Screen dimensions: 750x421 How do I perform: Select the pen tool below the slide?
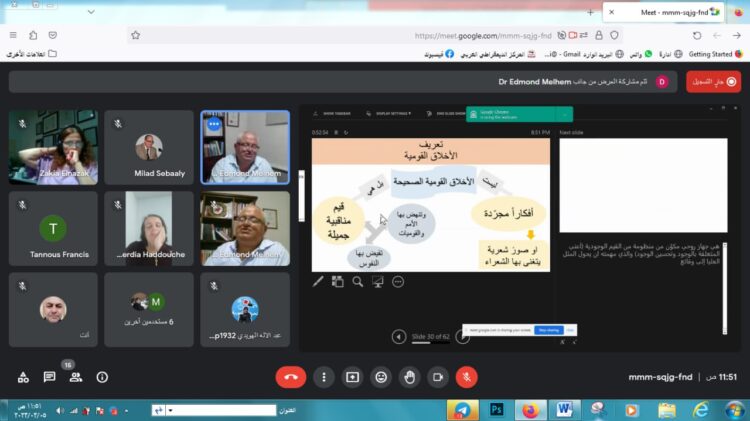coord(318,282)
